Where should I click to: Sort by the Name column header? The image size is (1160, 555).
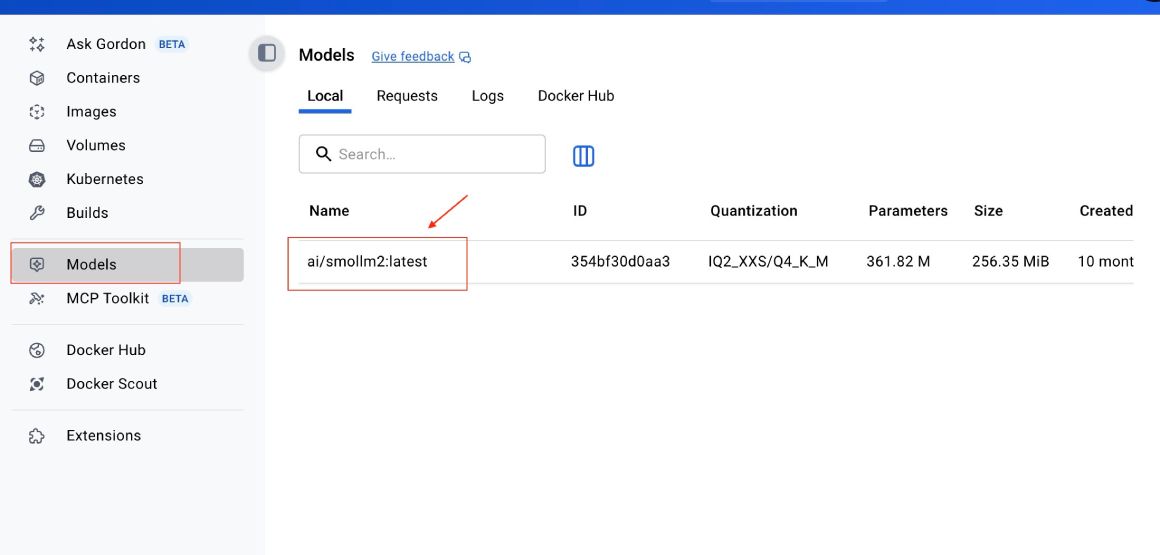pos(329,211)
